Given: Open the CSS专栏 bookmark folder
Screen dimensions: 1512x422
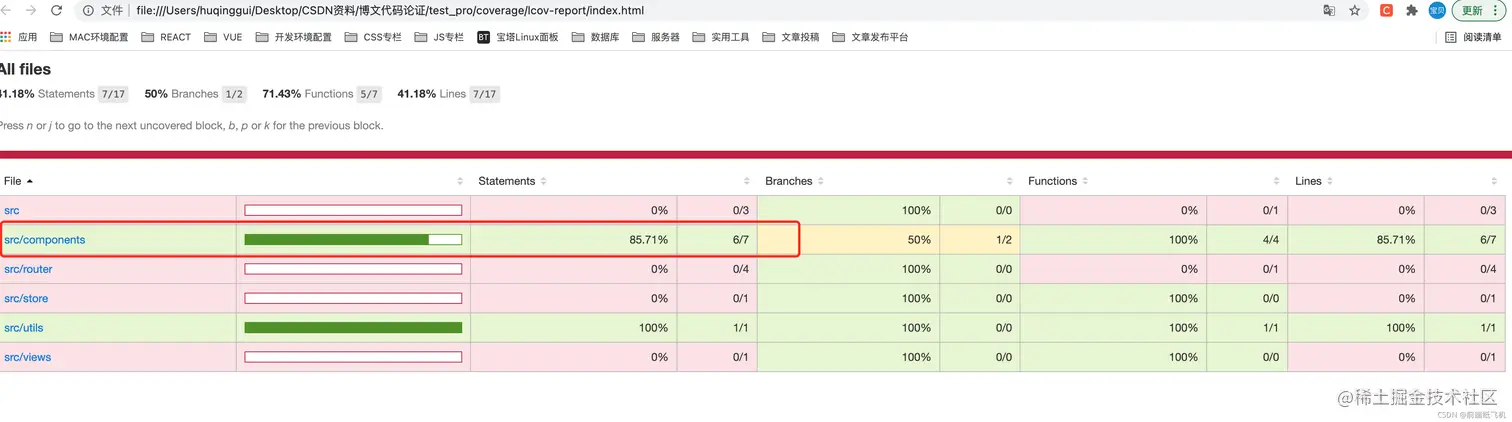Looking at the screenshot, I should 373,37.
